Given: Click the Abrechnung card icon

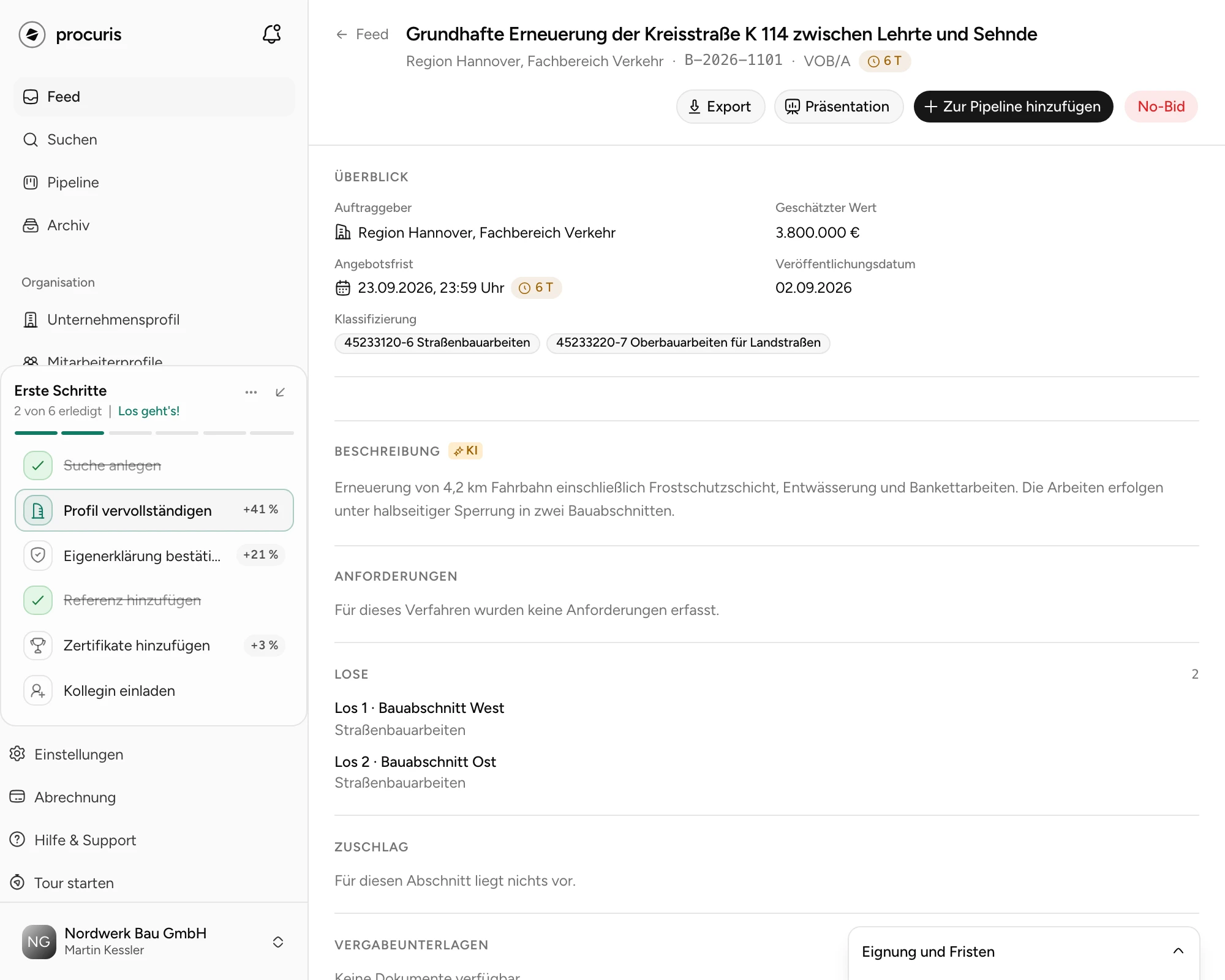Looking at the screenshot, I should pos(18,797).
